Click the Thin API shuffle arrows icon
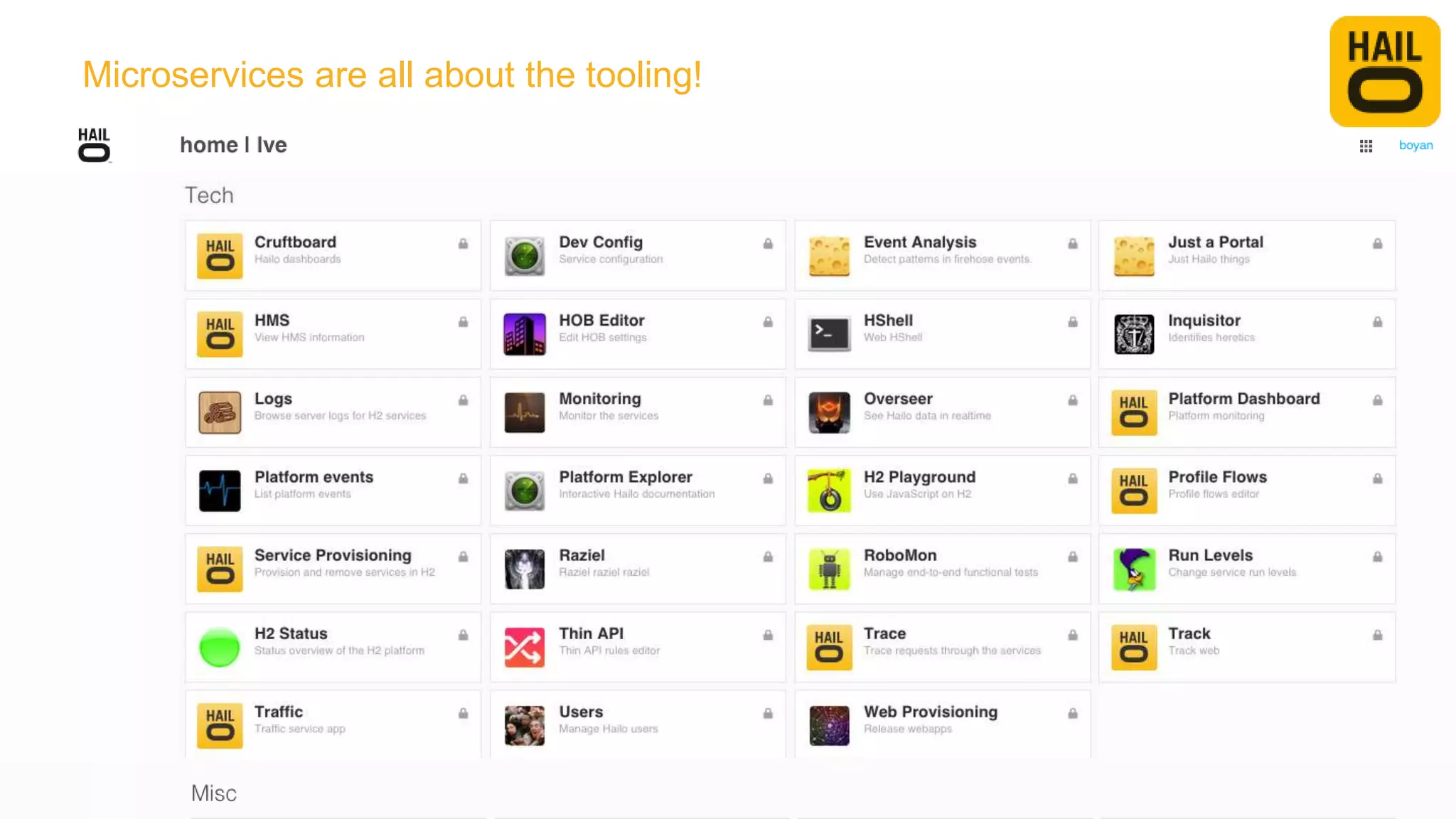Image resolution: width=1456 pixels, height=819 pixels. (525, 647)
